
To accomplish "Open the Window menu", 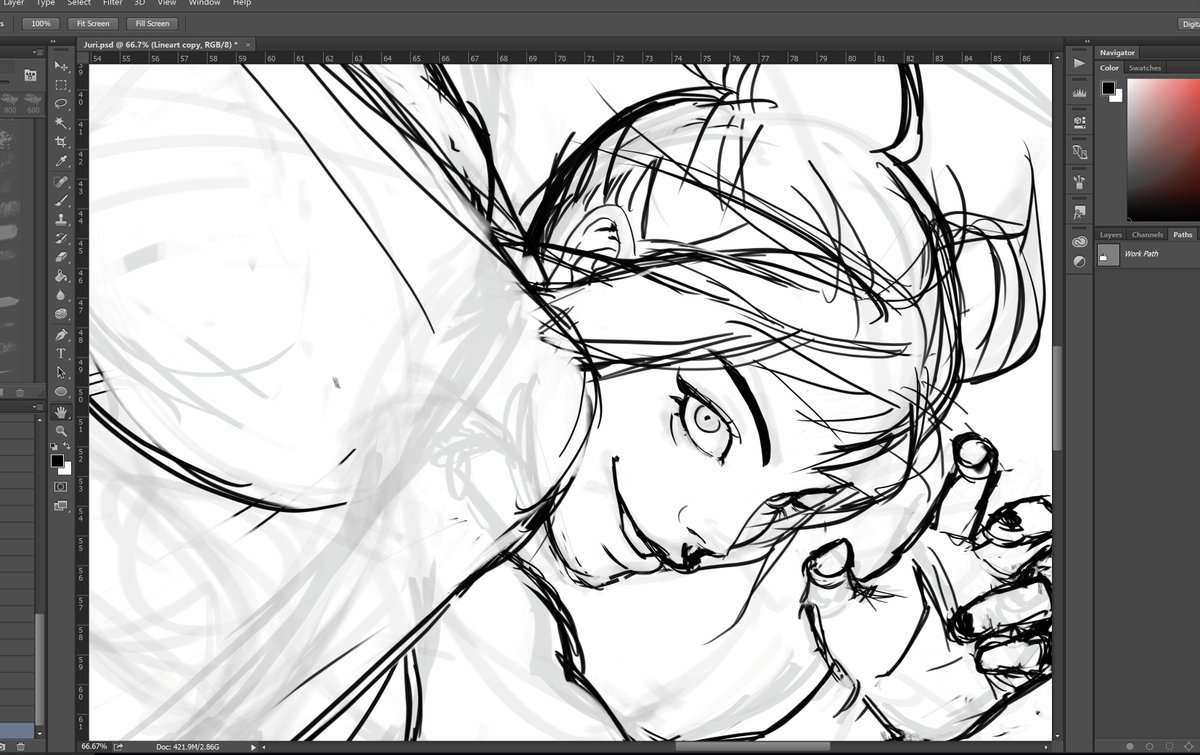I will 205,4.
